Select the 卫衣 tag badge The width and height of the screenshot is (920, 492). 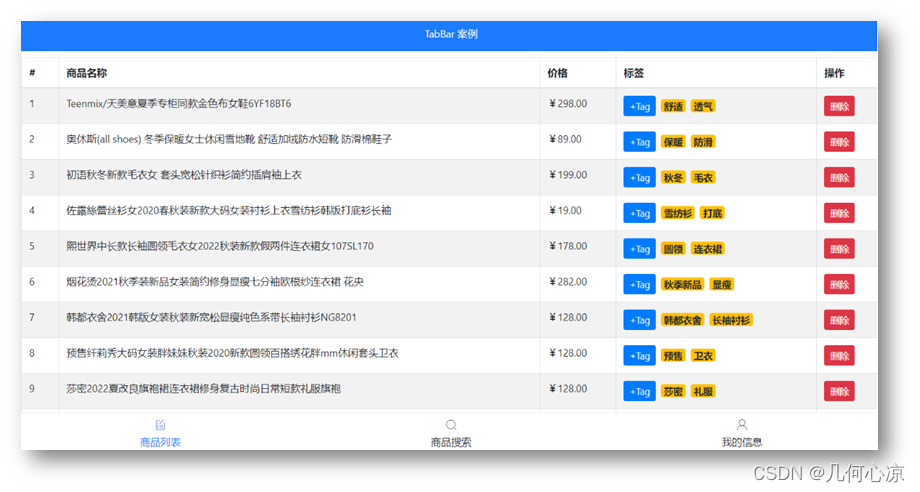click(703, 356)
